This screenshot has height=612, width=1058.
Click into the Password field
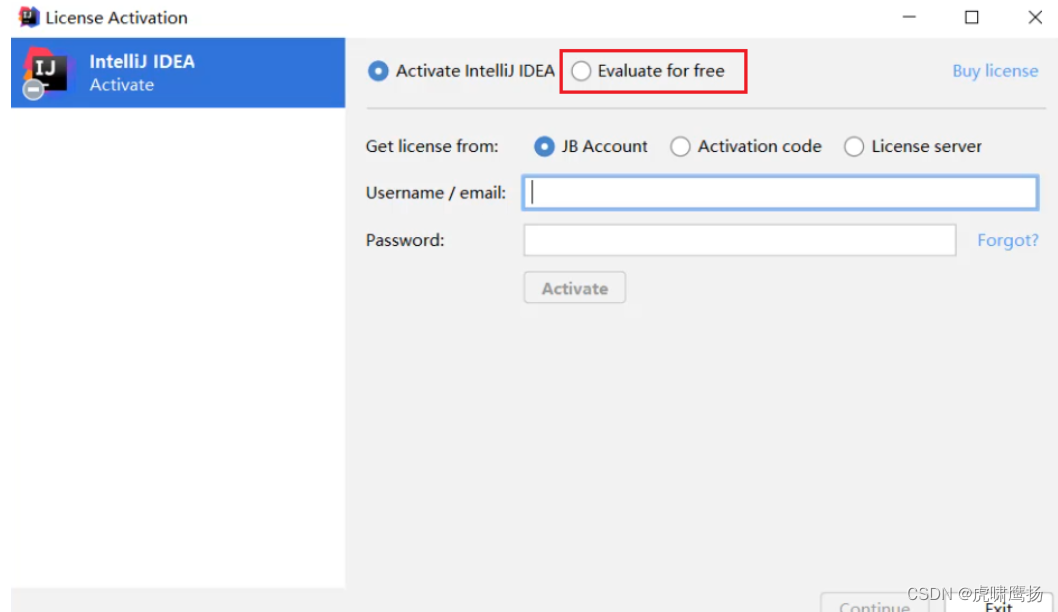[740, 240]
